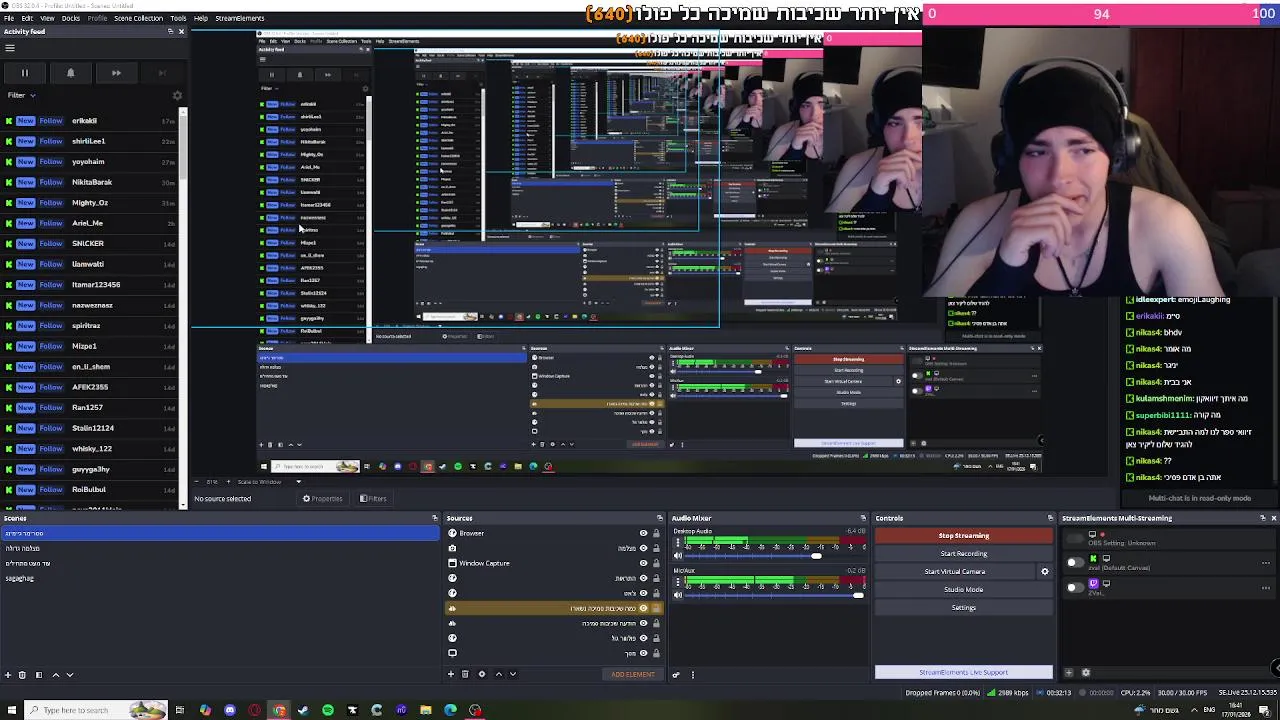The width and height of the screenshot is (1280, 720).
Task: Toggle visibility of highlighted yellow source row
Action: [644, 608]
